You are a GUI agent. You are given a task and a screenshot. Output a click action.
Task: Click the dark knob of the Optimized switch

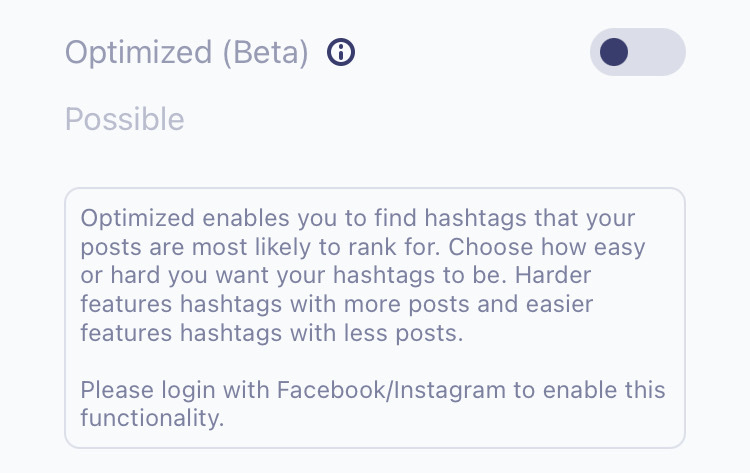click(x=614, y=52)
